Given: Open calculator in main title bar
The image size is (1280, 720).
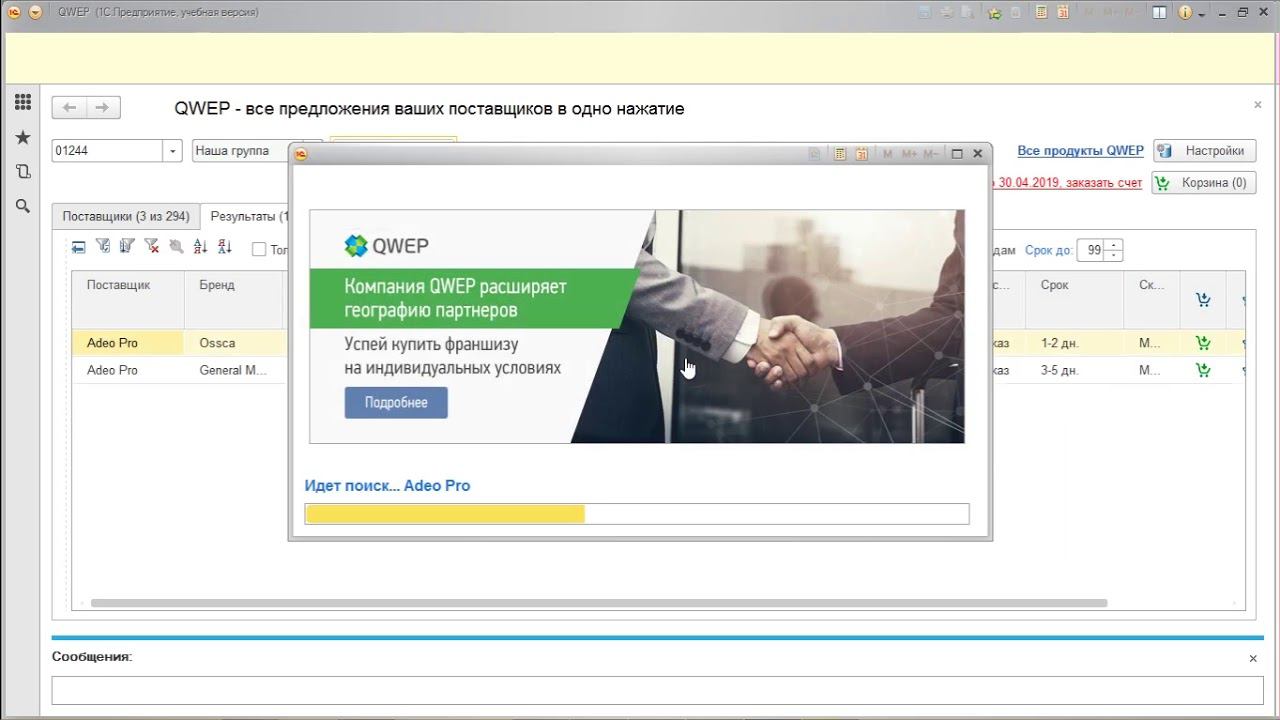Looking at the screenshot, I should (1041, 13).
